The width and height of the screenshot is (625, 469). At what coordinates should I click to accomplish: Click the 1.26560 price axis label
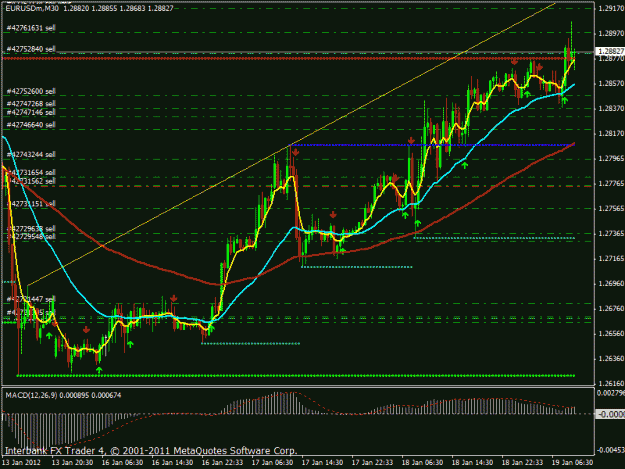611,334
